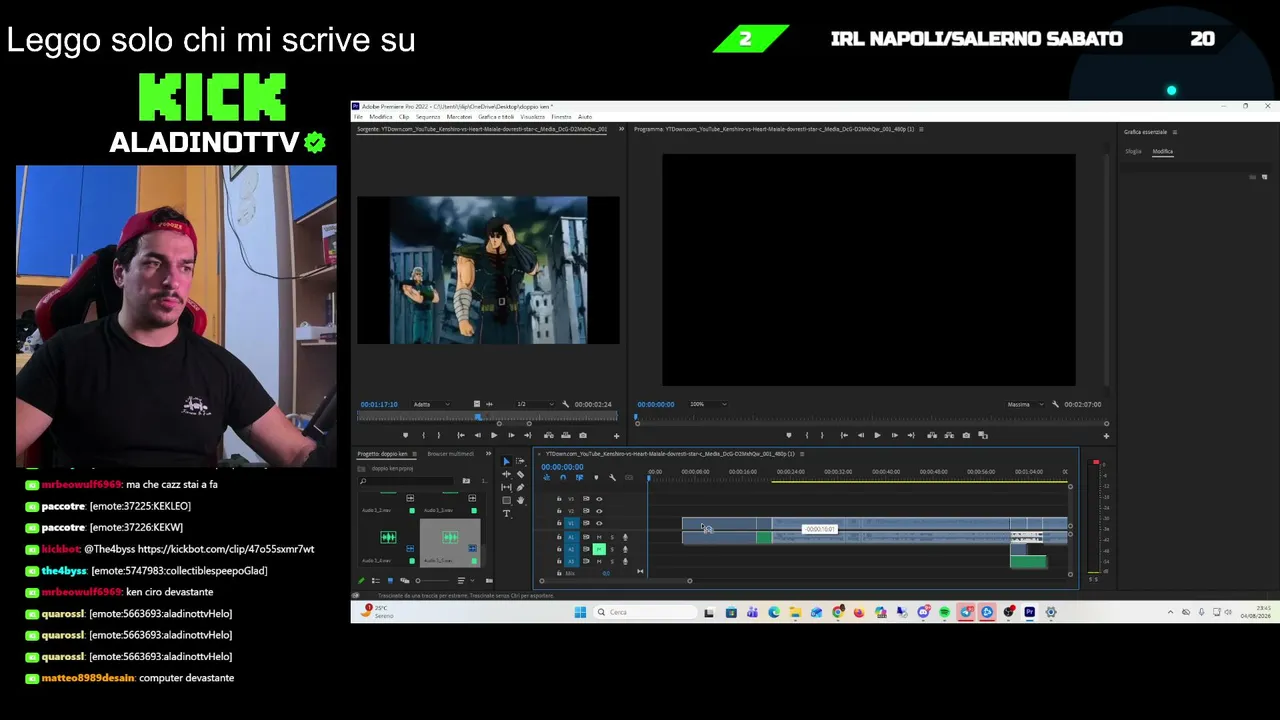Click the captions track options icon
Image resolution: width=1280 pixels, height=720 pixels.
[630, 478]
